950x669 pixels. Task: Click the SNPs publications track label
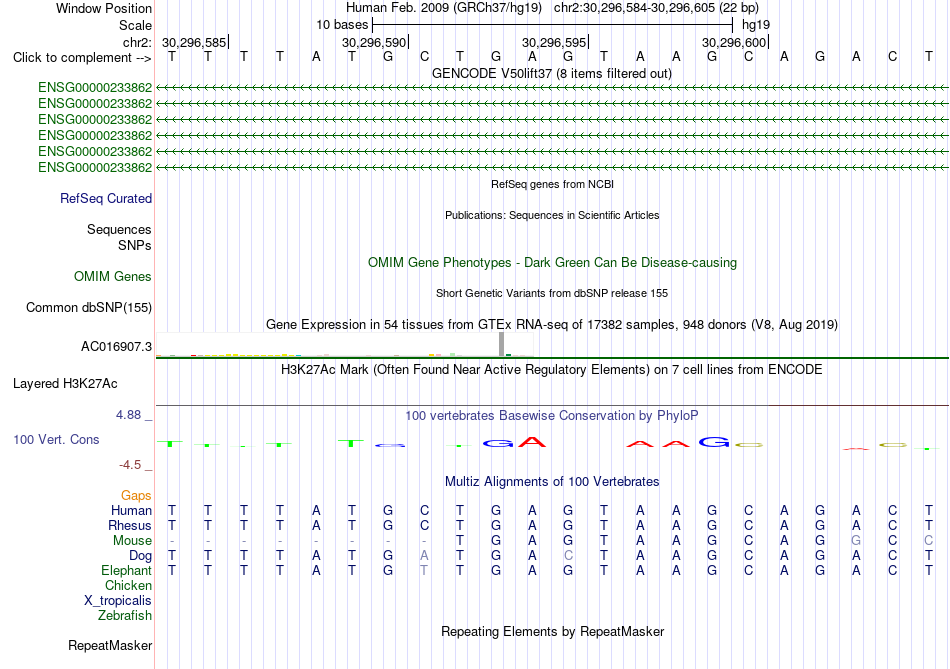(x=135, y=245)
